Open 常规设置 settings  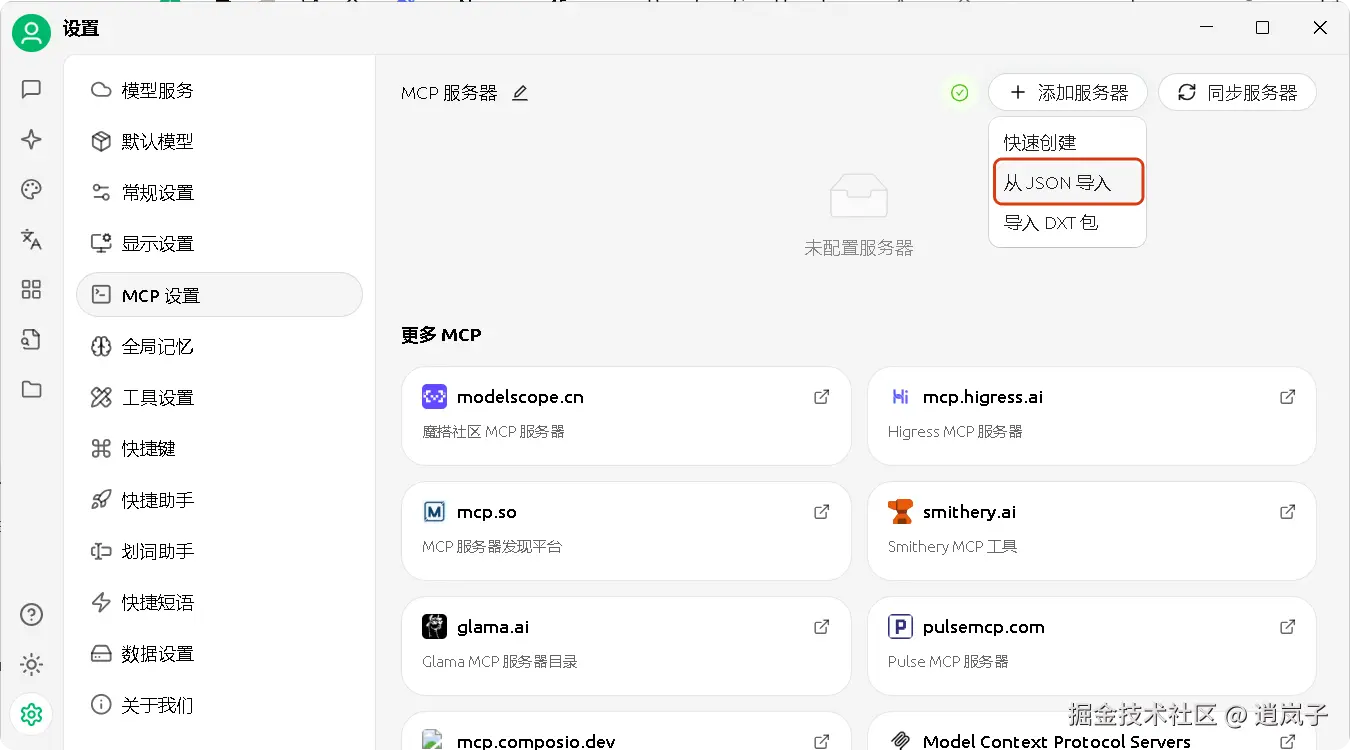click(219, 193)
